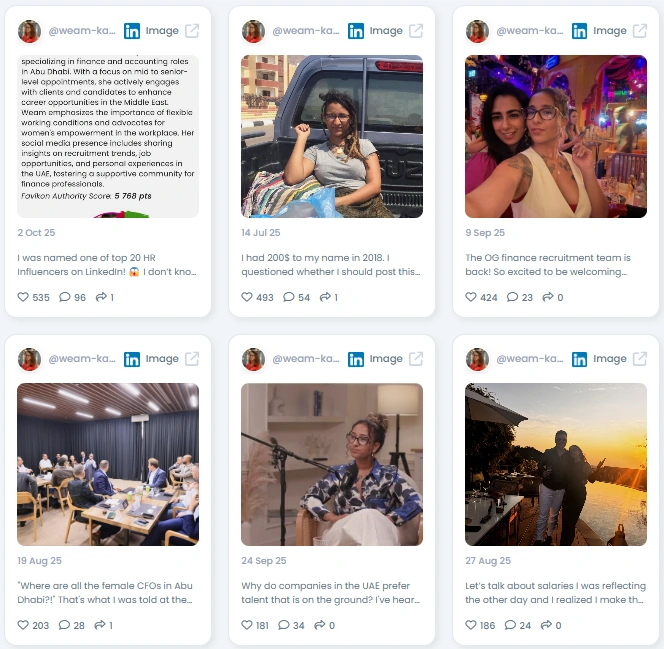Screen dimensions: 664x649
Task: Click comment icon showing 54 comments
Action: (x=289, y=297)
